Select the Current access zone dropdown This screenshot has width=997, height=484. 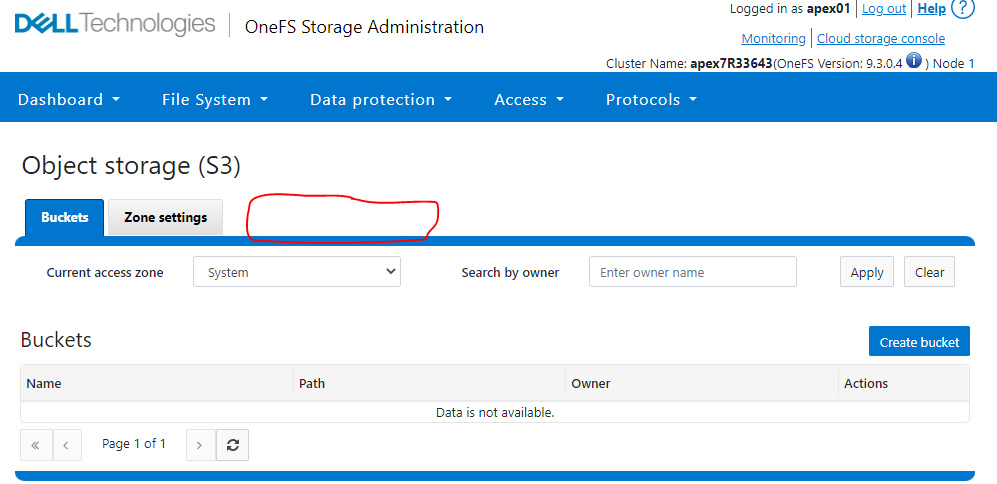pos(297,272)
